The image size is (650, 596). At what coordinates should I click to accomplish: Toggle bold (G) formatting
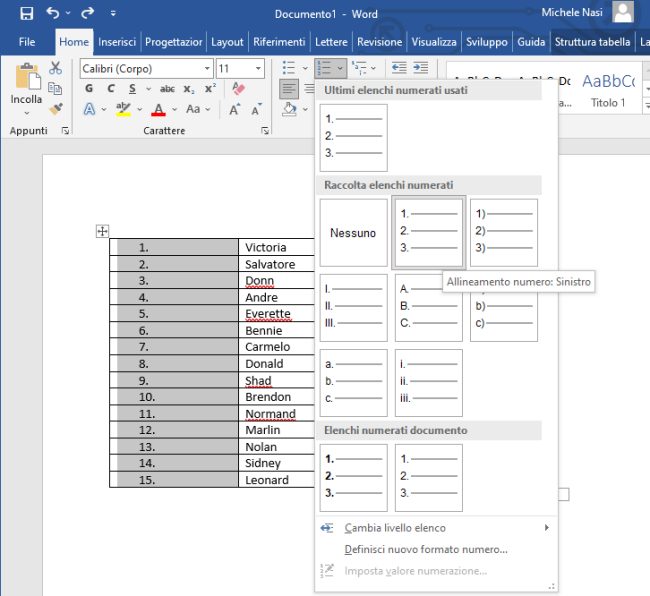tap(89, 88)
